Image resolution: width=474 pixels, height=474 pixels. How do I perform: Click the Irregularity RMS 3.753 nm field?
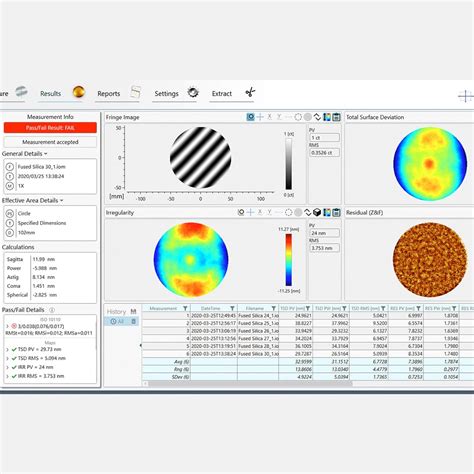pyautogui.click(x=324, y=248)
